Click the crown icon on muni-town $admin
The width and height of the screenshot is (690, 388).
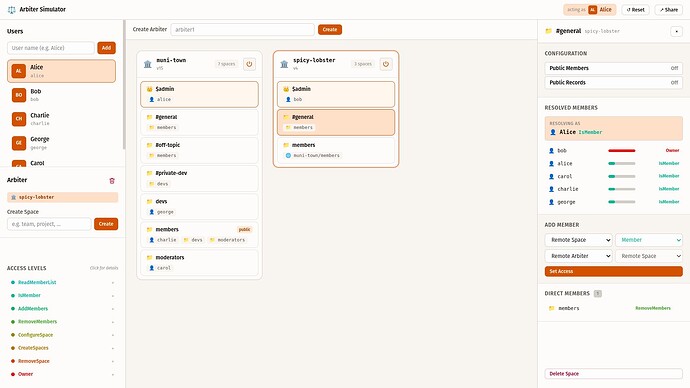[149, 89]
